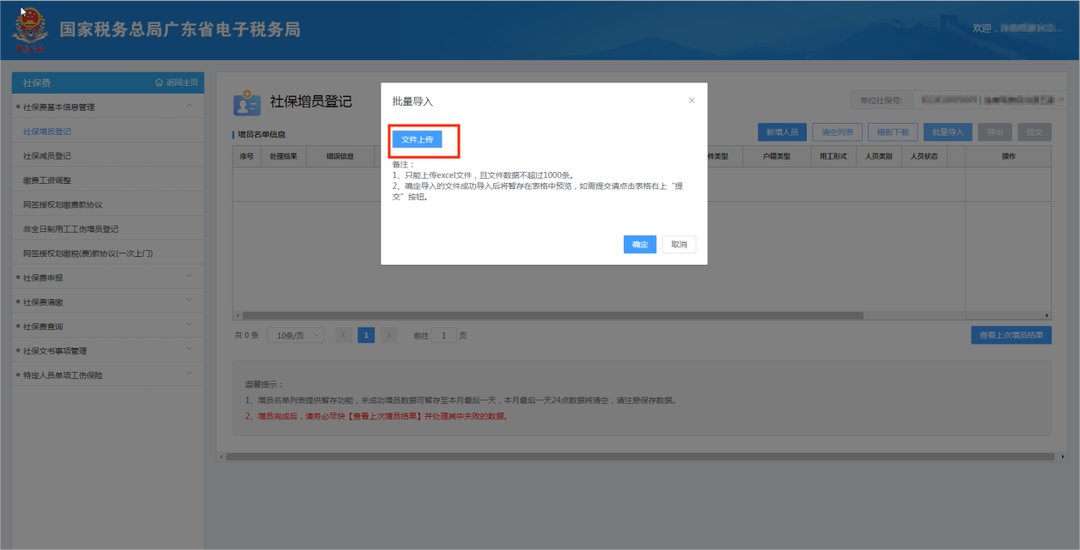Click the 查看上次增员结果 button
The height and width of the screenshot is (550, 1080).
tap(1011, 335)
